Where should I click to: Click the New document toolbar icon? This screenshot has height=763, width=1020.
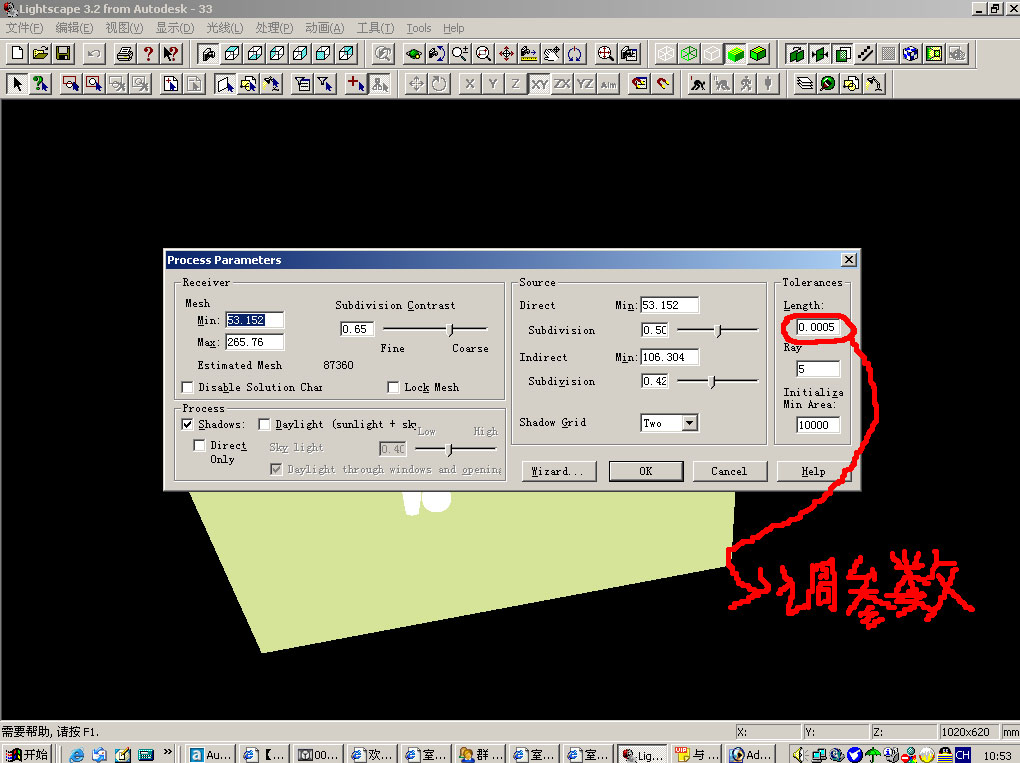coord(18,53)
